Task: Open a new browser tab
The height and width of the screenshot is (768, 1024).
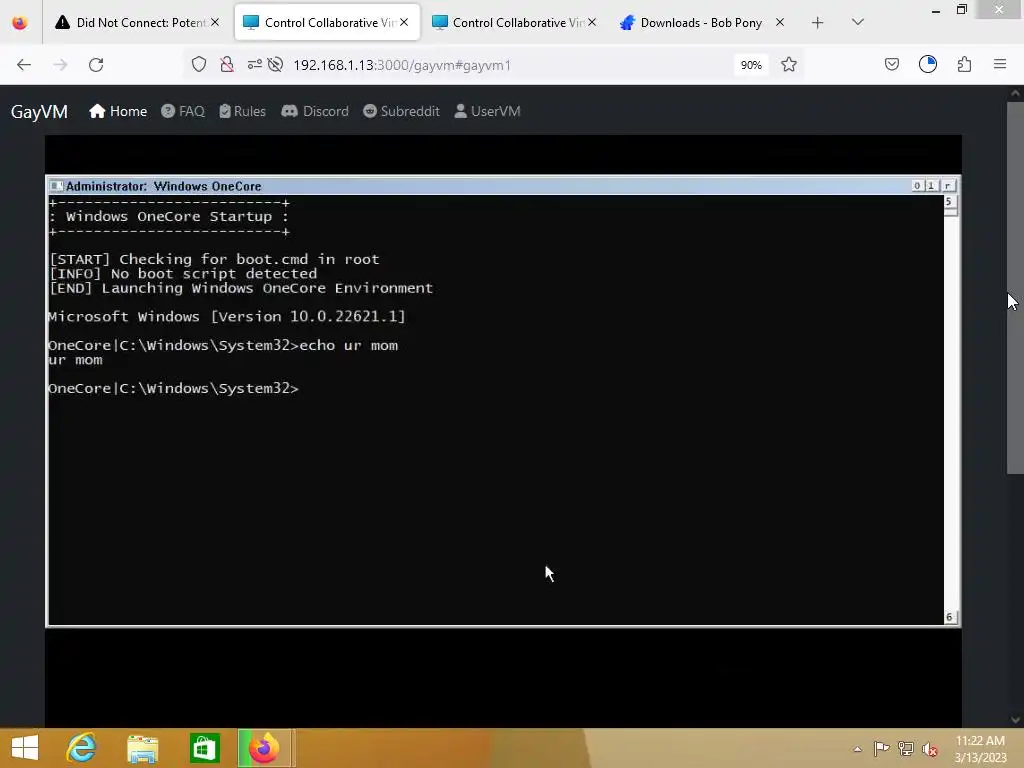Action: 818,23
